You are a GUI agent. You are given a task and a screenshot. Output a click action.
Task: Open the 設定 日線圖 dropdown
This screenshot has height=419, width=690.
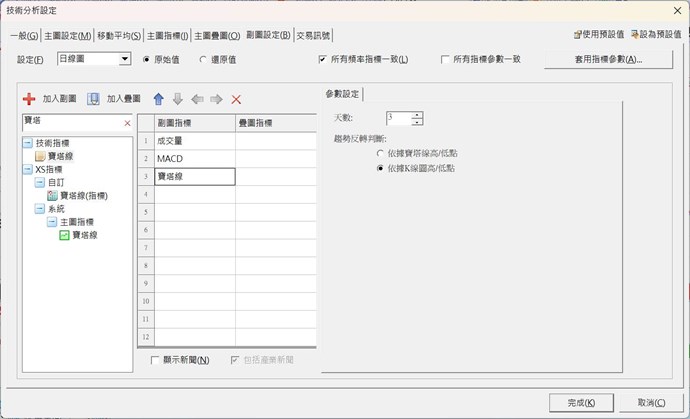tap(125, 60)
